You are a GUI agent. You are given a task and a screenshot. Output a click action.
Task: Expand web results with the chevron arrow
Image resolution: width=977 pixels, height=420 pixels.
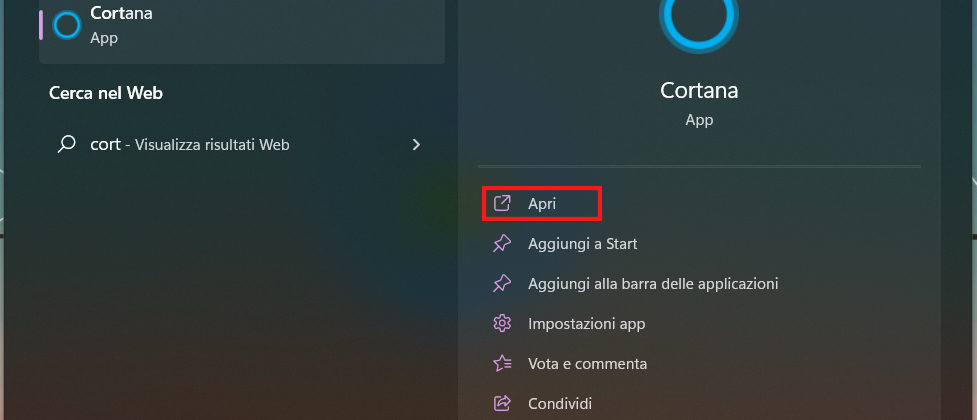[x=416, y=144]
